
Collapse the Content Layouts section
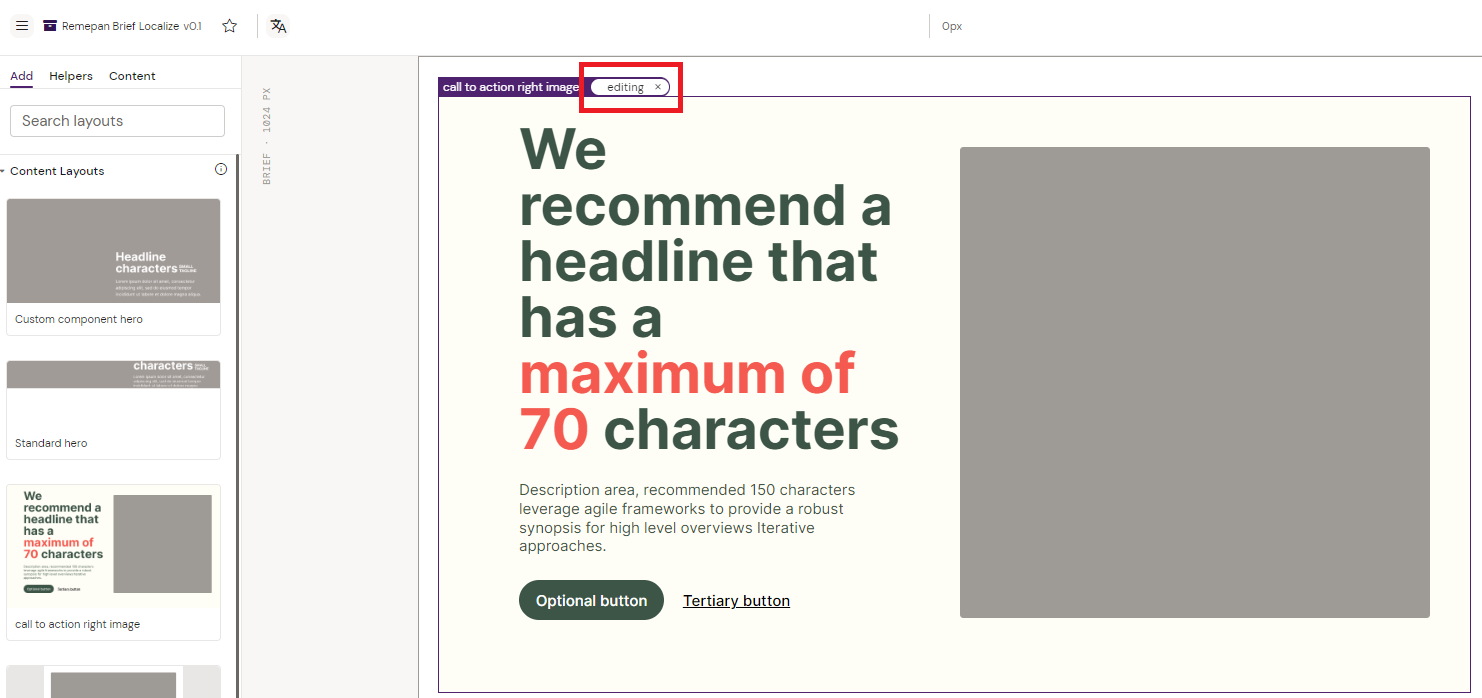pyautogui.click(x=3, y=171)
